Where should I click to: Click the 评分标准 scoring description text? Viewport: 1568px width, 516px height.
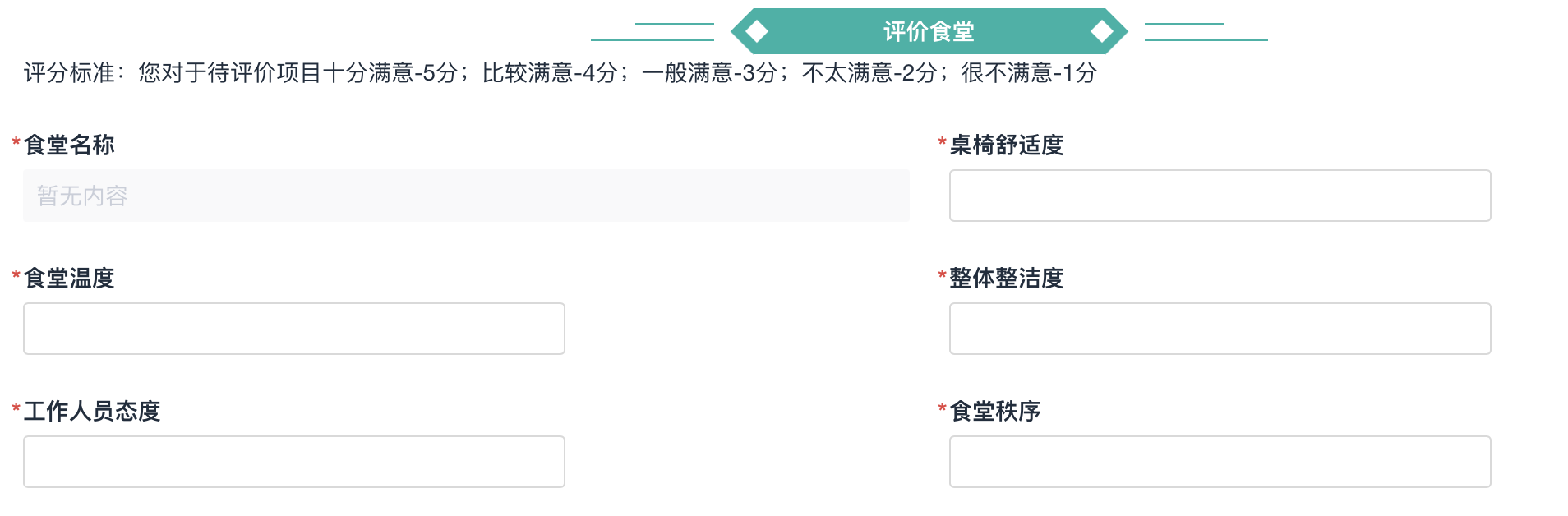[560, 73]
